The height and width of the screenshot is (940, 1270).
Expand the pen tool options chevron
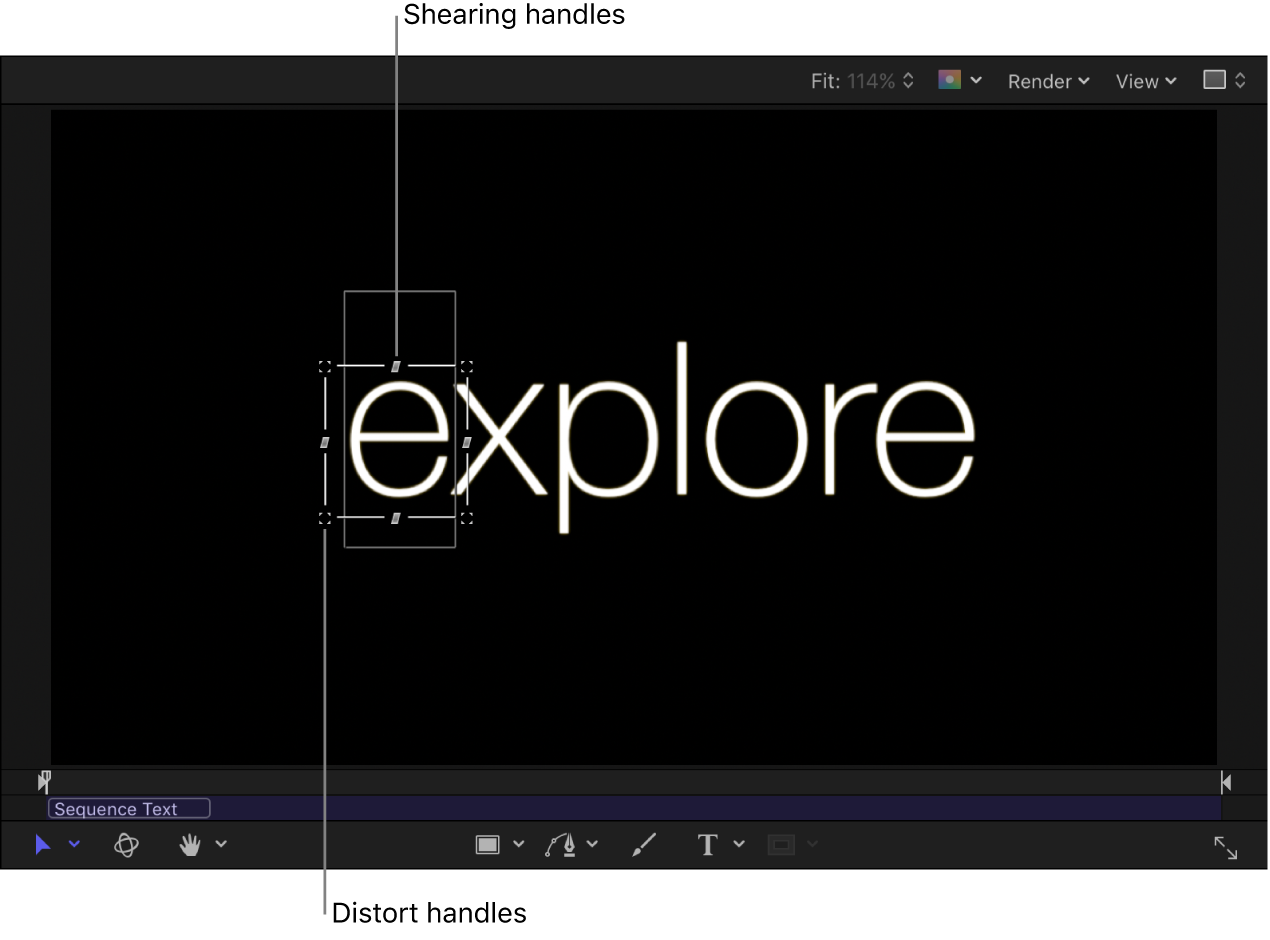click(592, 845)
